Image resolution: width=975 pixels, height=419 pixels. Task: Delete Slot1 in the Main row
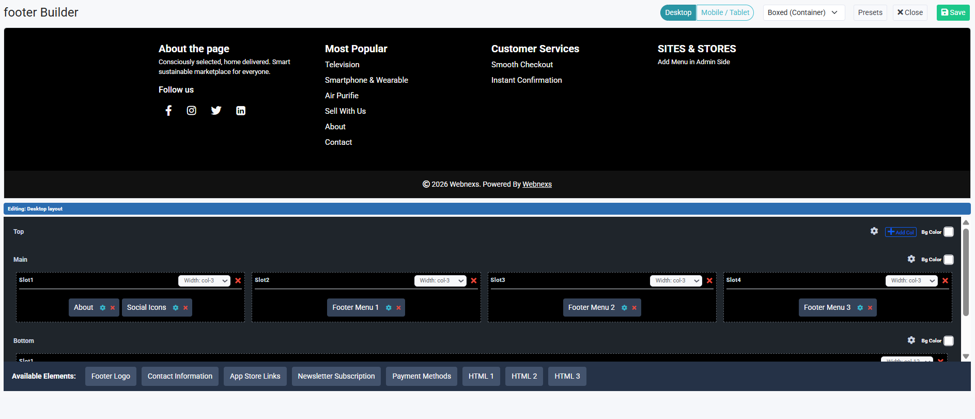[238, 281]
